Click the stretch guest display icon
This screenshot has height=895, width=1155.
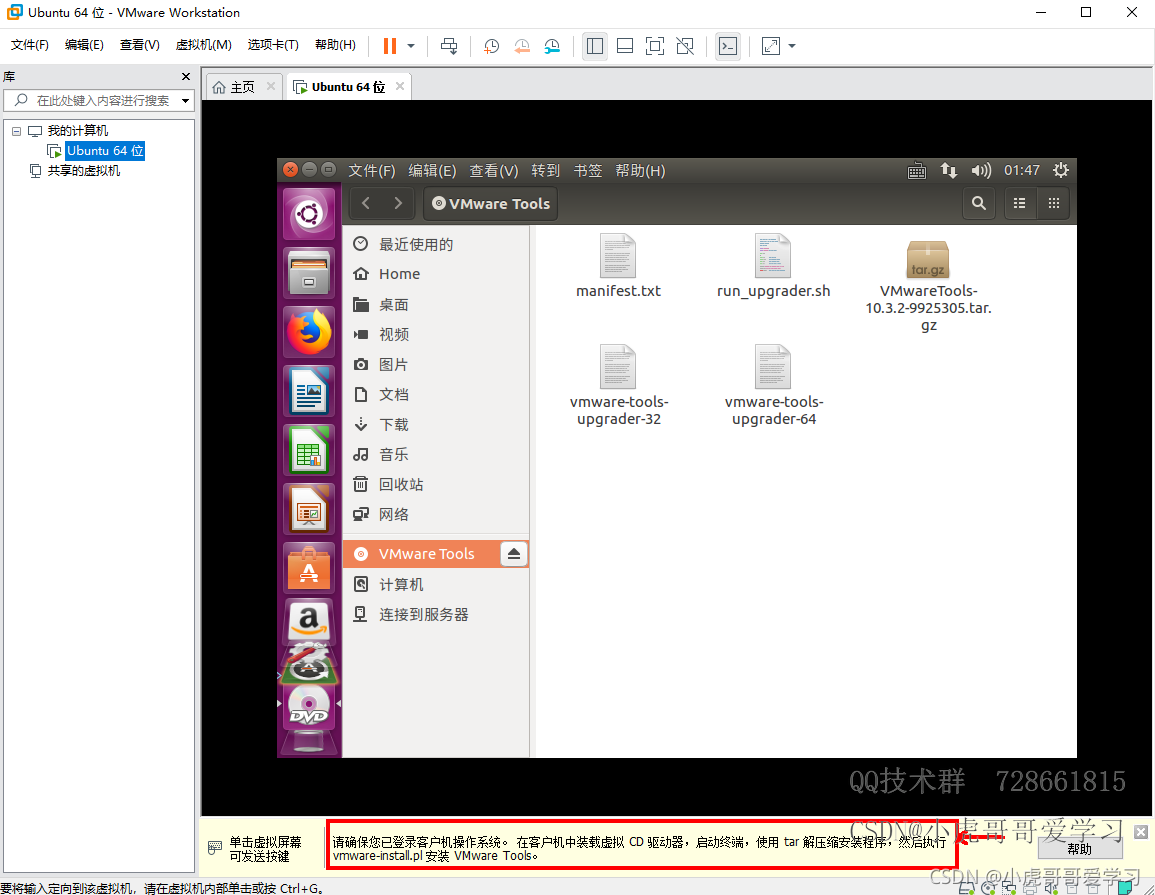(x=770, y=46)
